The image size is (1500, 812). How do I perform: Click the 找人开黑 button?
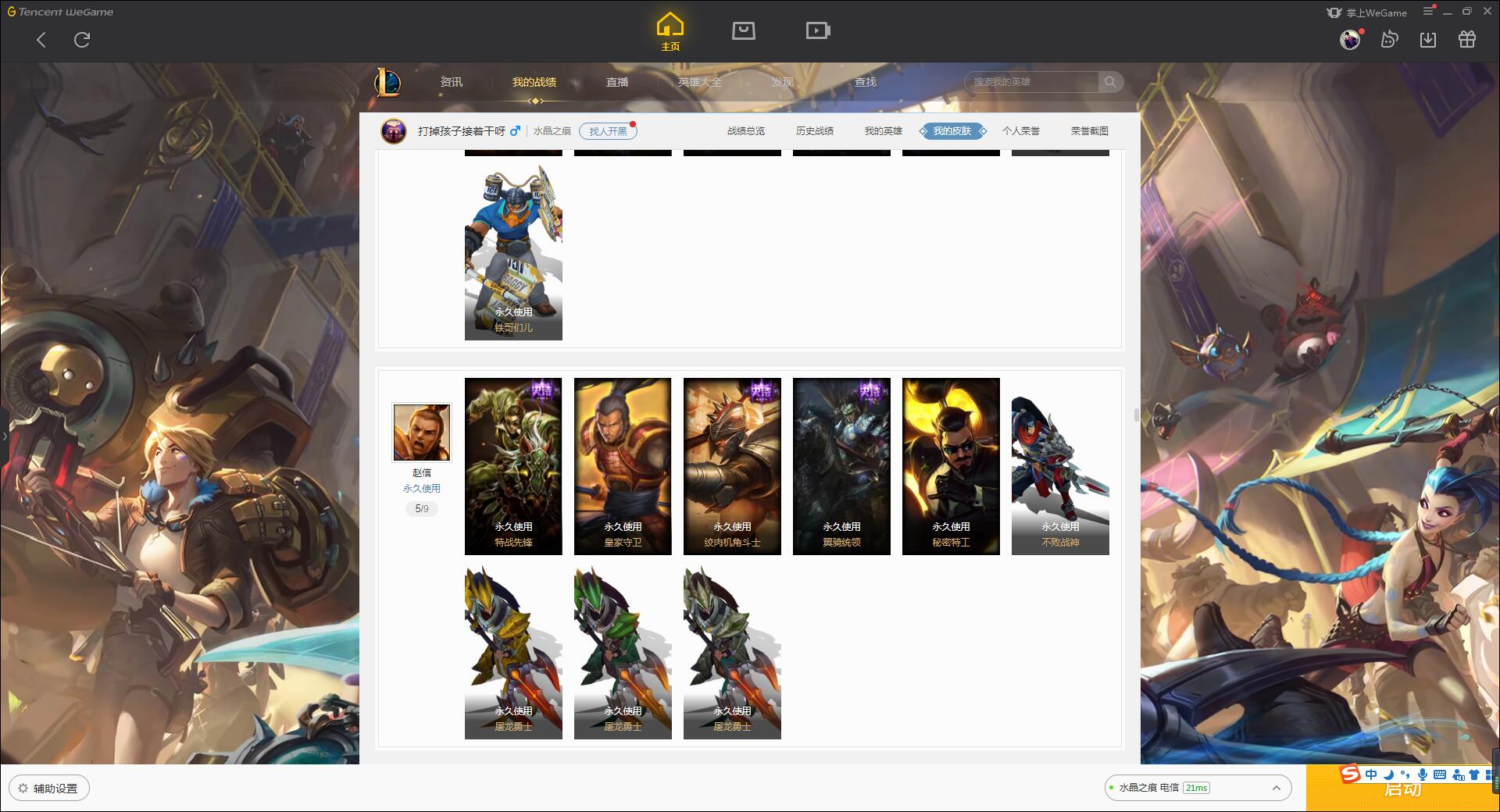[x=608, y=131]
